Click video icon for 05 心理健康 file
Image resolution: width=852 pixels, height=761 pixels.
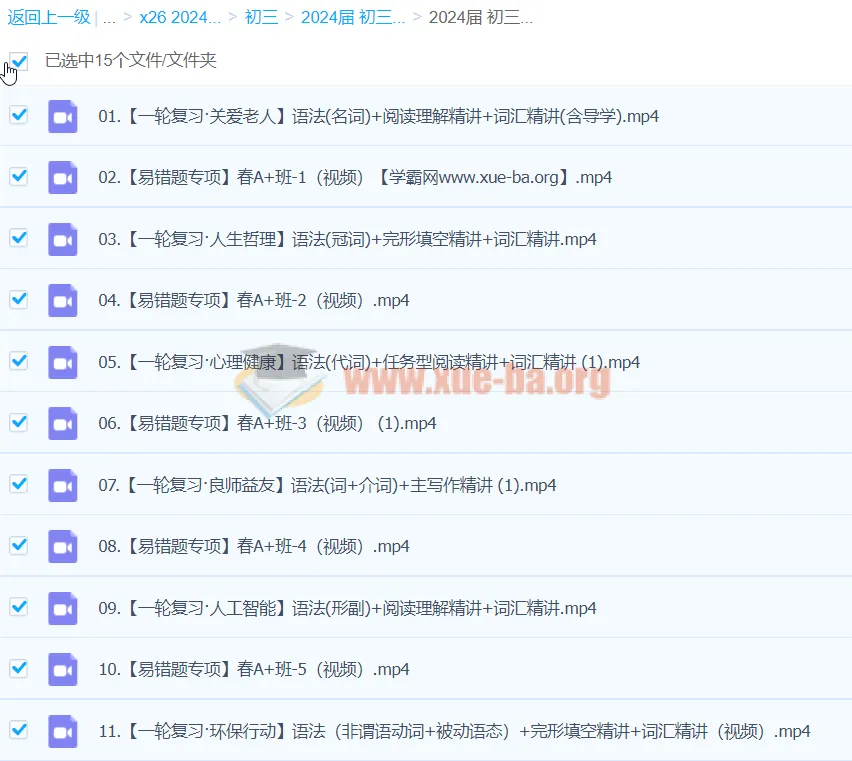[x=63, y=362]
